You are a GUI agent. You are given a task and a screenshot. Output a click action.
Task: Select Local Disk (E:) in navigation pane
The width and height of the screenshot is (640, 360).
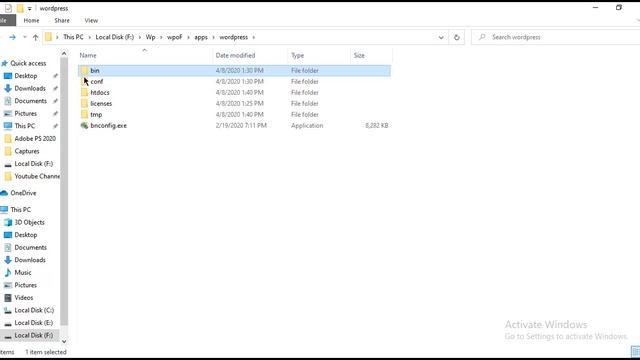33,323
